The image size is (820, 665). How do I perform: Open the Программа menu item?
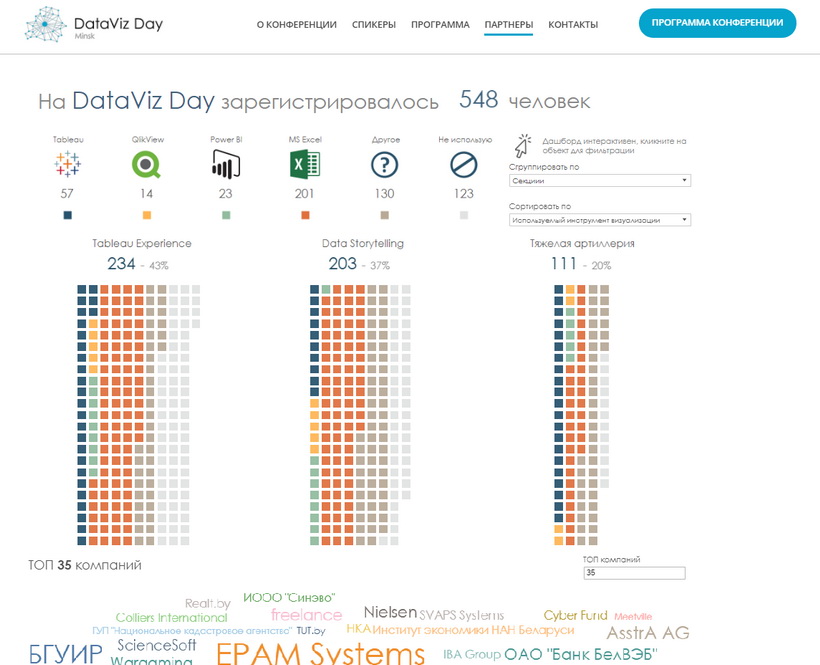click(440, 25)
